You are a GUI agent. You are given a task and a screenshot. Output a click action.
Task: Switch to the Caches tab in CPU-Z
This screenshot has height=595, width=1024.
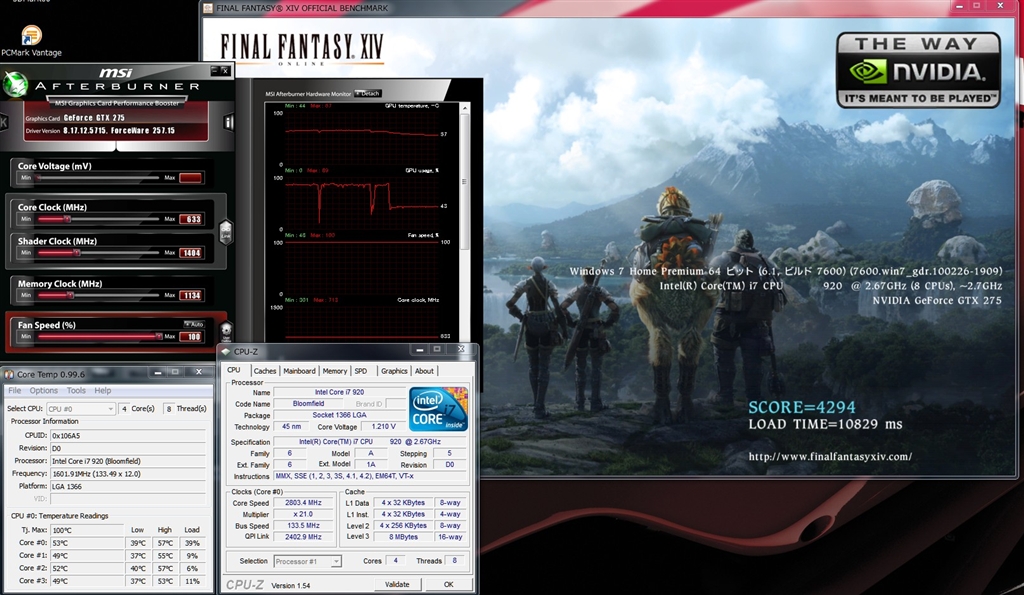click(264, 371)
